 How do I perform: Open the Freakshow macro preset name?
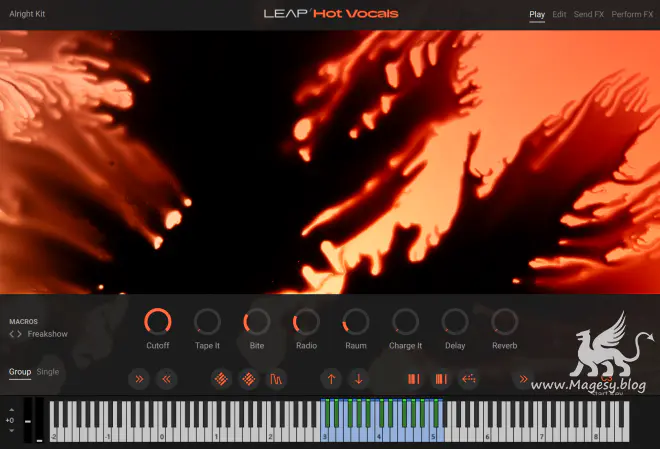tap(48, 334)
